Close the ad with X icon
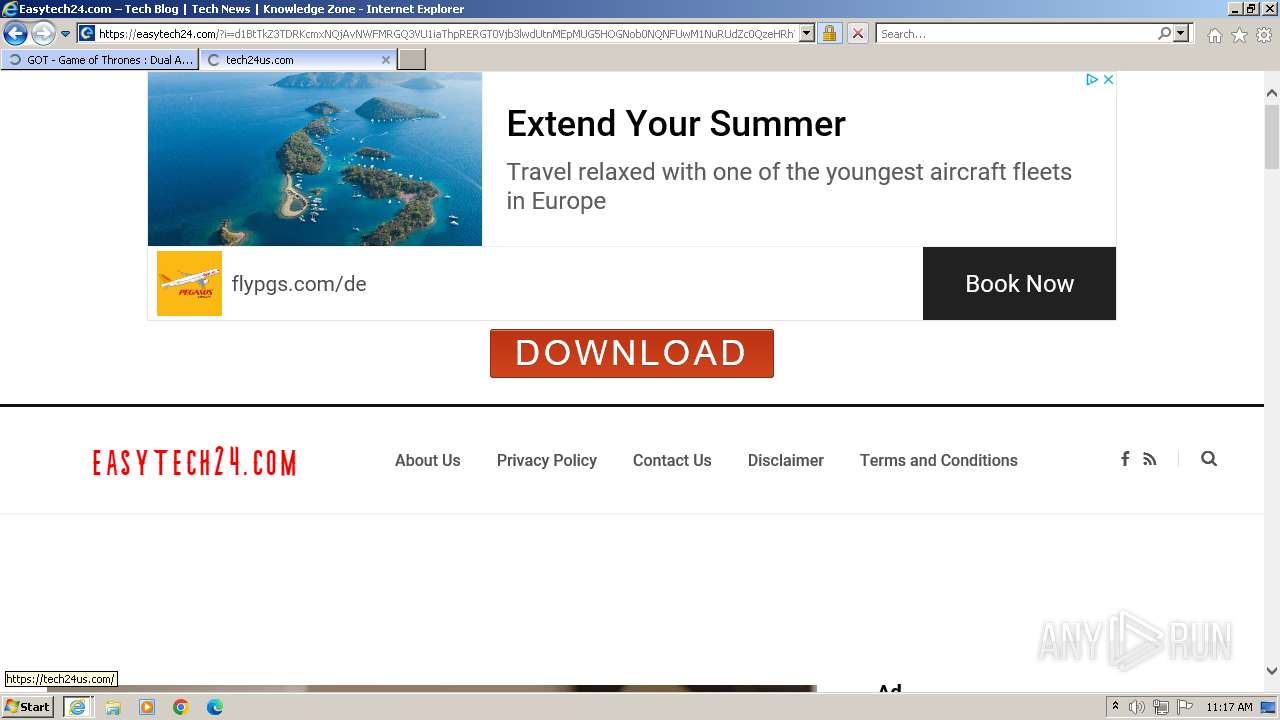 point(1108,80)
